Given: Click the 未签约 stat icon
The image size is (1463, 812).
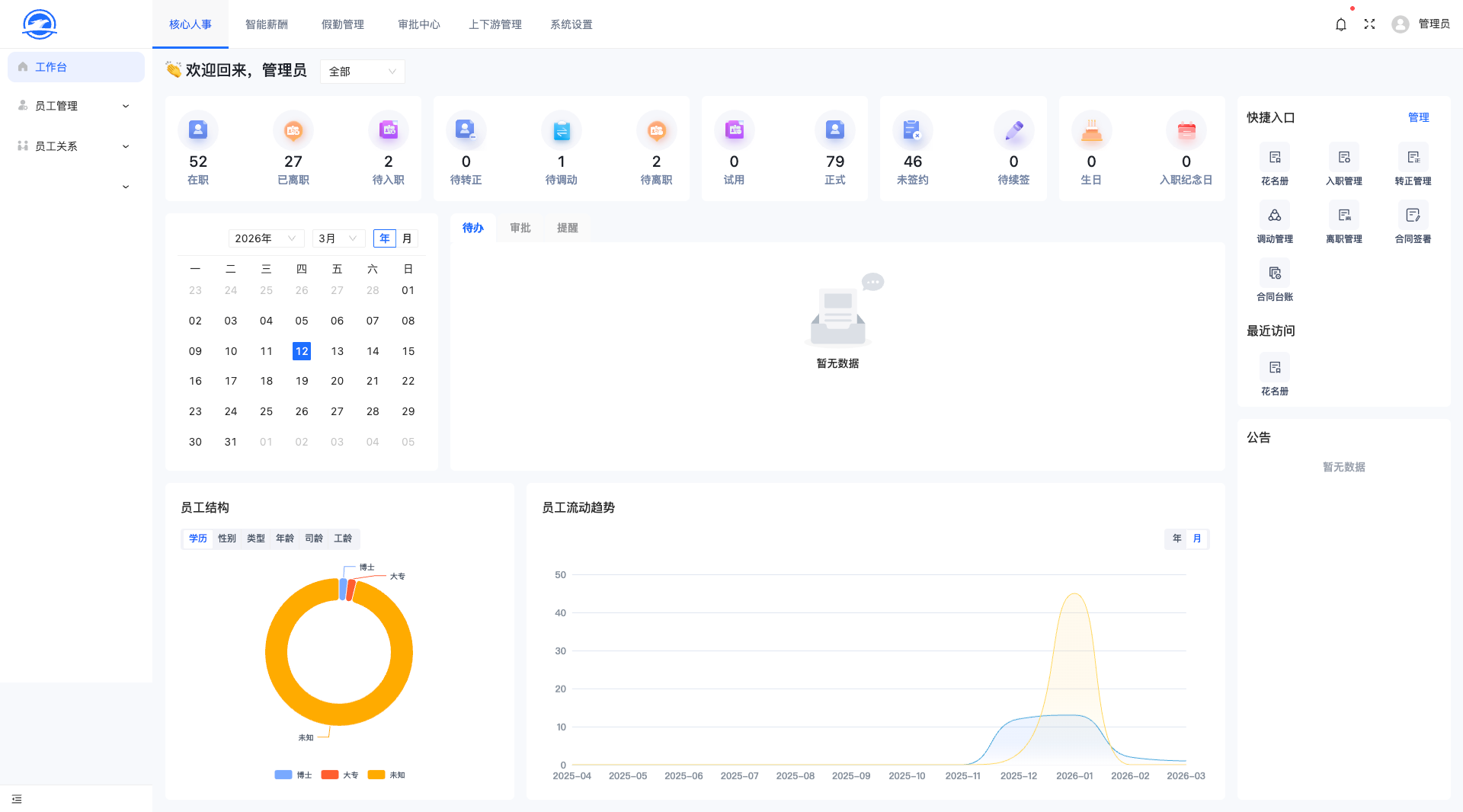Looking at the screenshot, I should click(913, 130).
